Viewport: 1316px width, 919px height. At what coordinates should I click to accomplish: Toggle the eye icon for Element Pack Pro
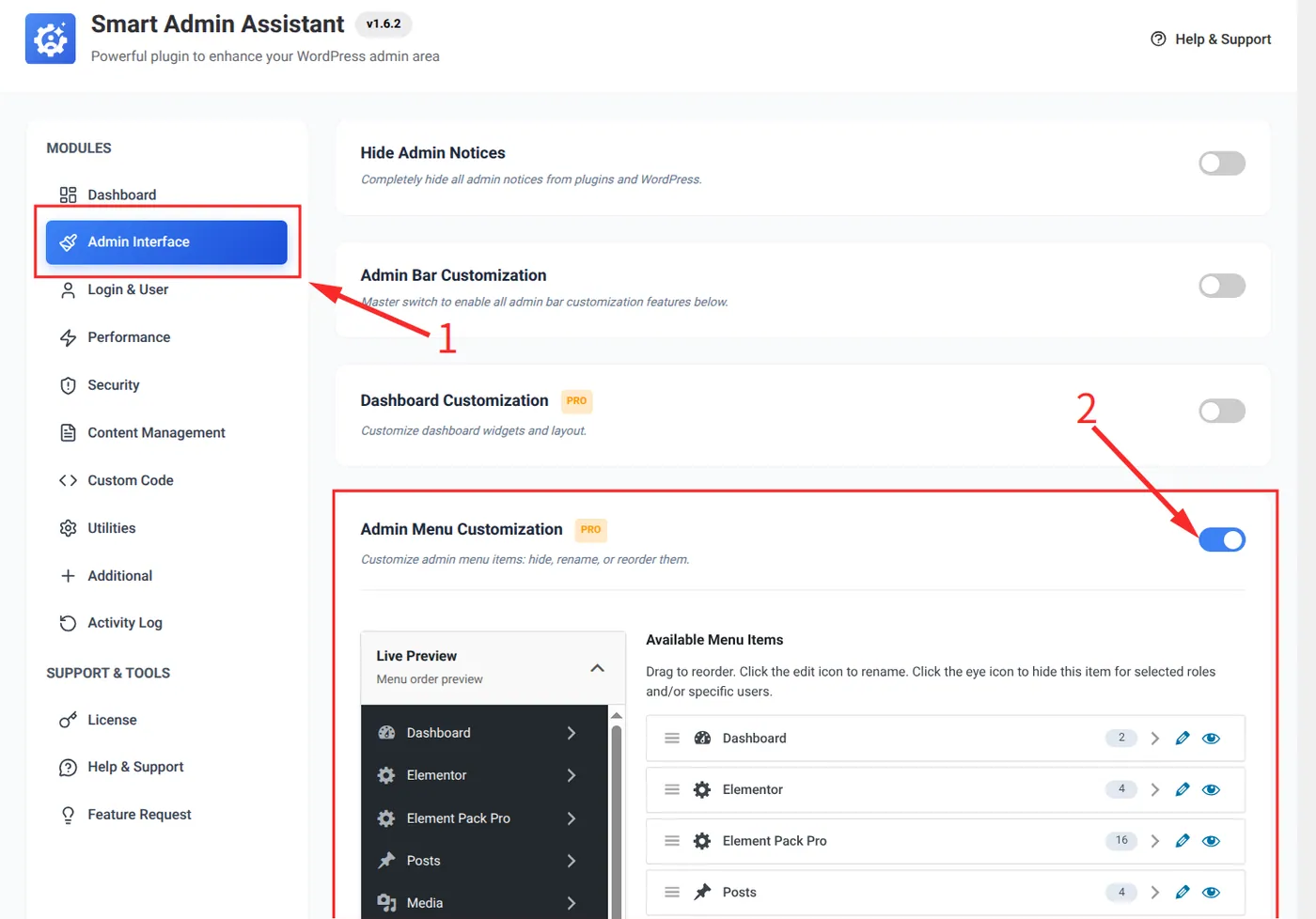[x=1211, y=841]
